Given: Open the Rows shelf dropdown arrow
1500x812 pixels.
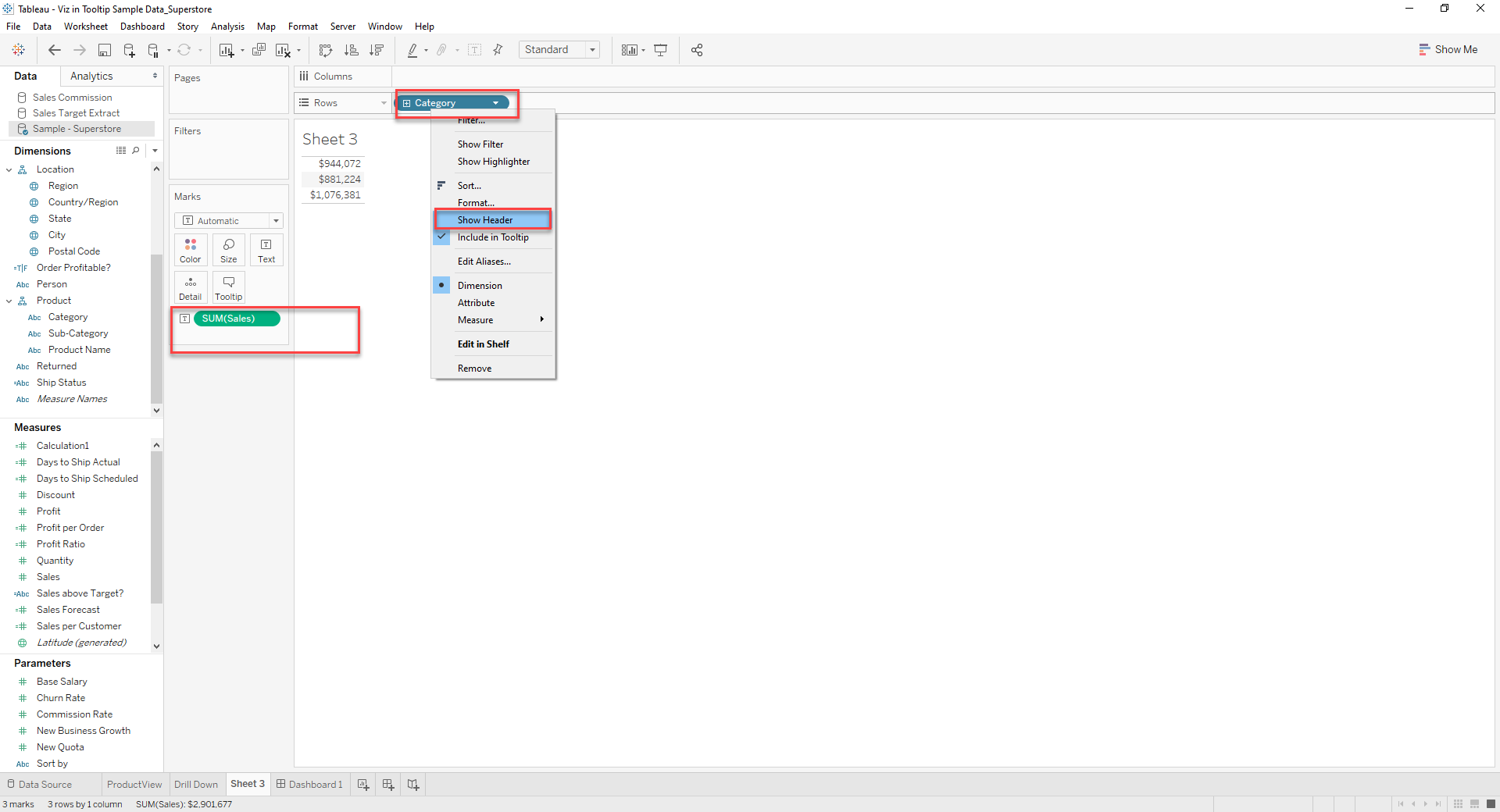Looking at the screenshot, I should click(384, 103).
